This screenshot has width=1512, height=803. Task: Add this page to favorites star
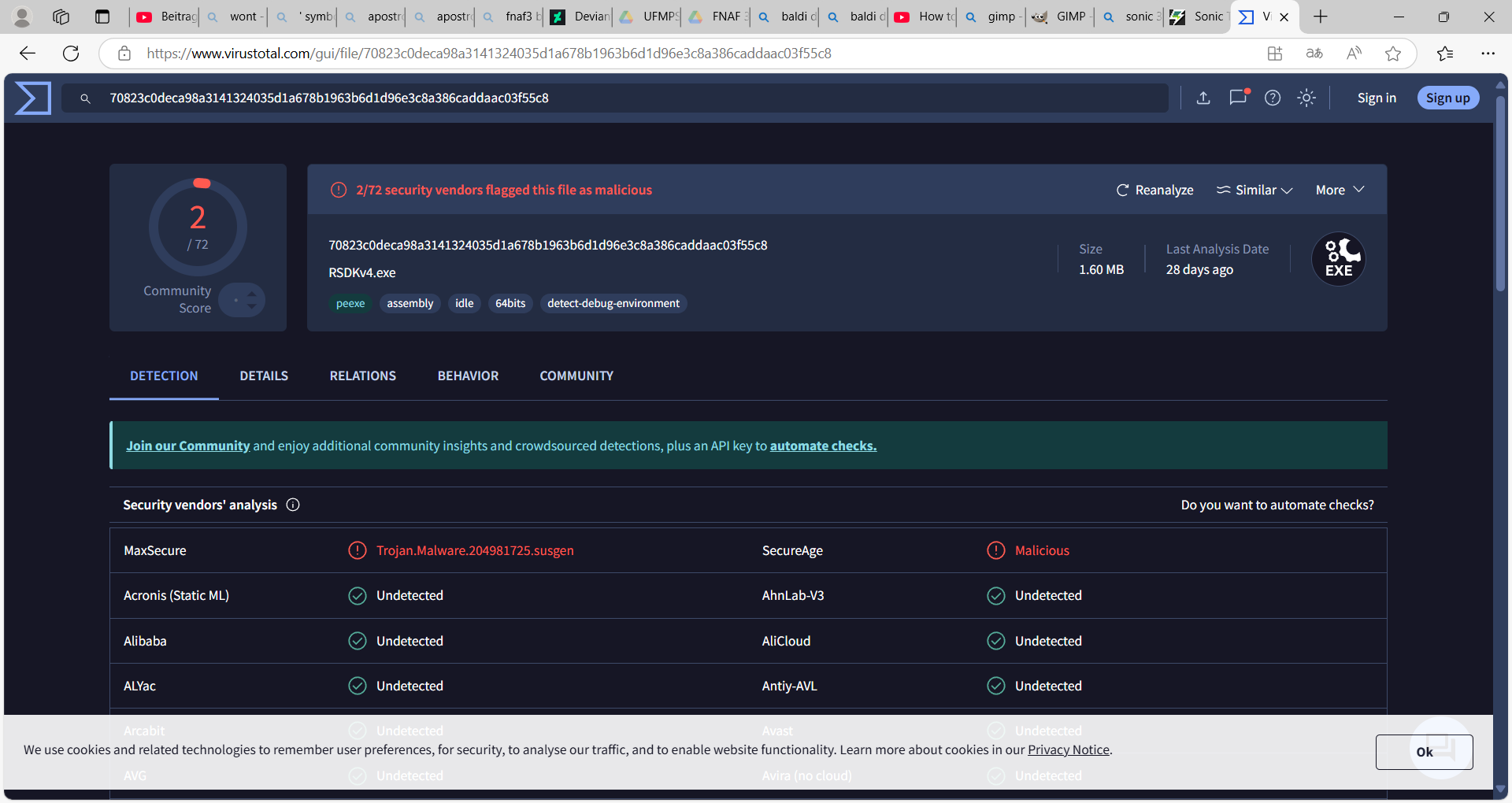coord(1393,54)
